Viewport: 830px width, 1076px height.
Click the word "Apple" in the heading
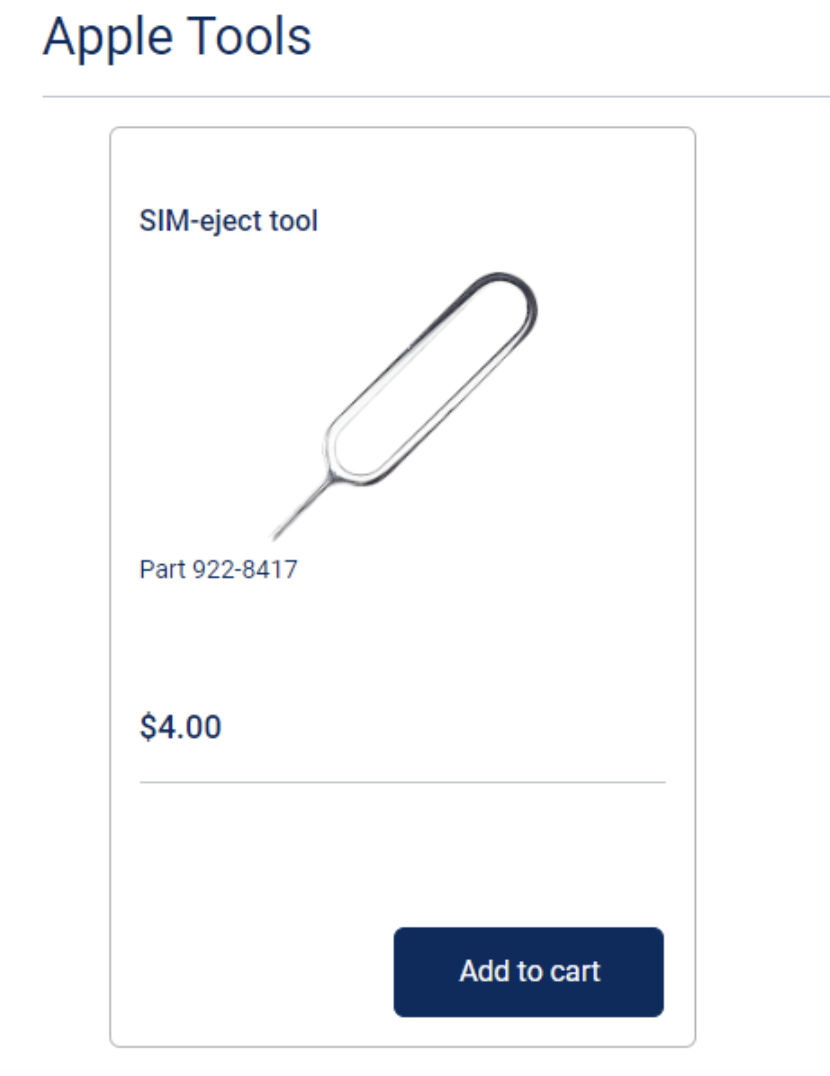click(104, 38)
